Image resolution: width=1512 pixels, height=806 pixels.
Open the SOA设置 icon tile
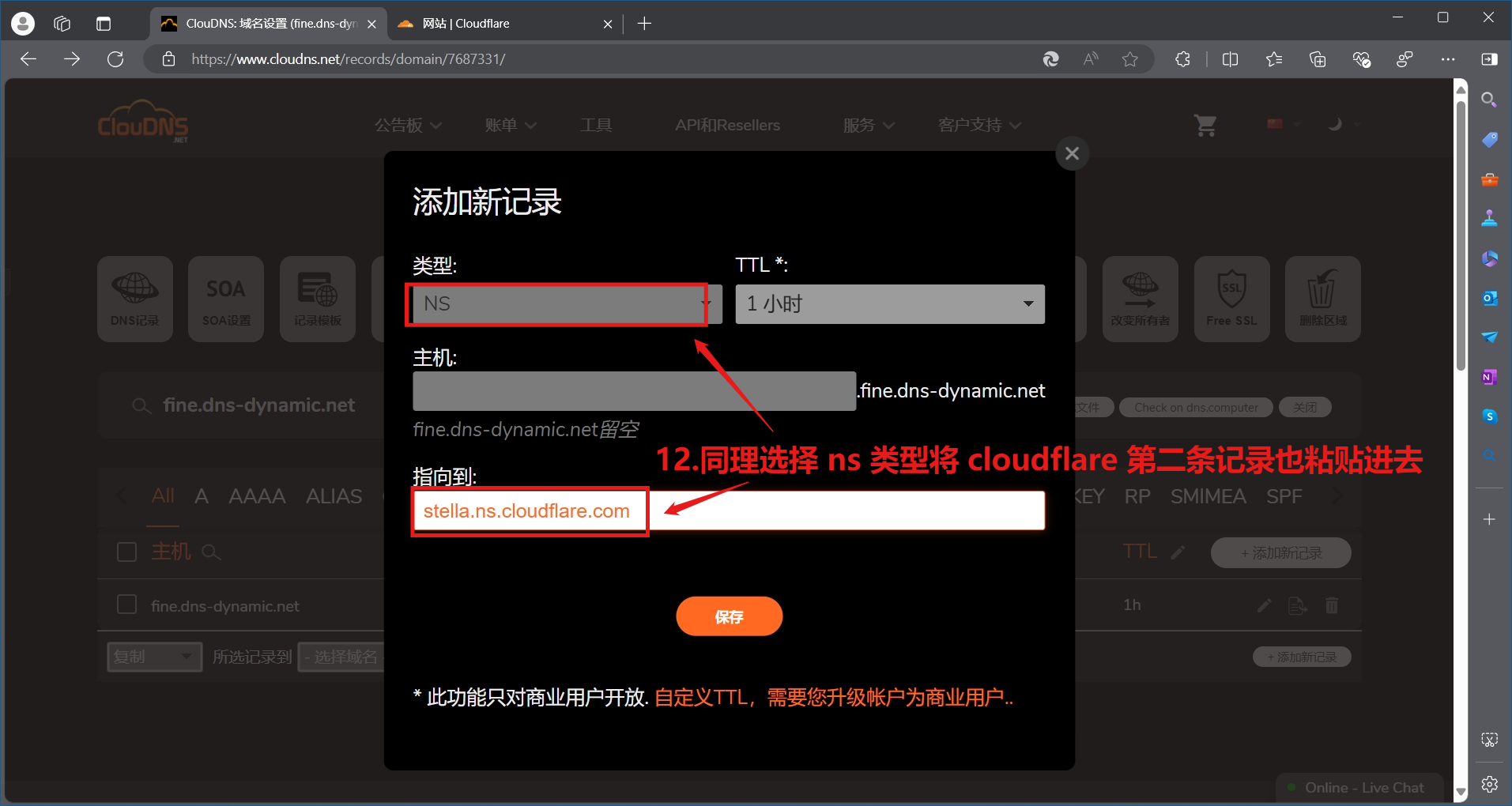pos(226,299)
